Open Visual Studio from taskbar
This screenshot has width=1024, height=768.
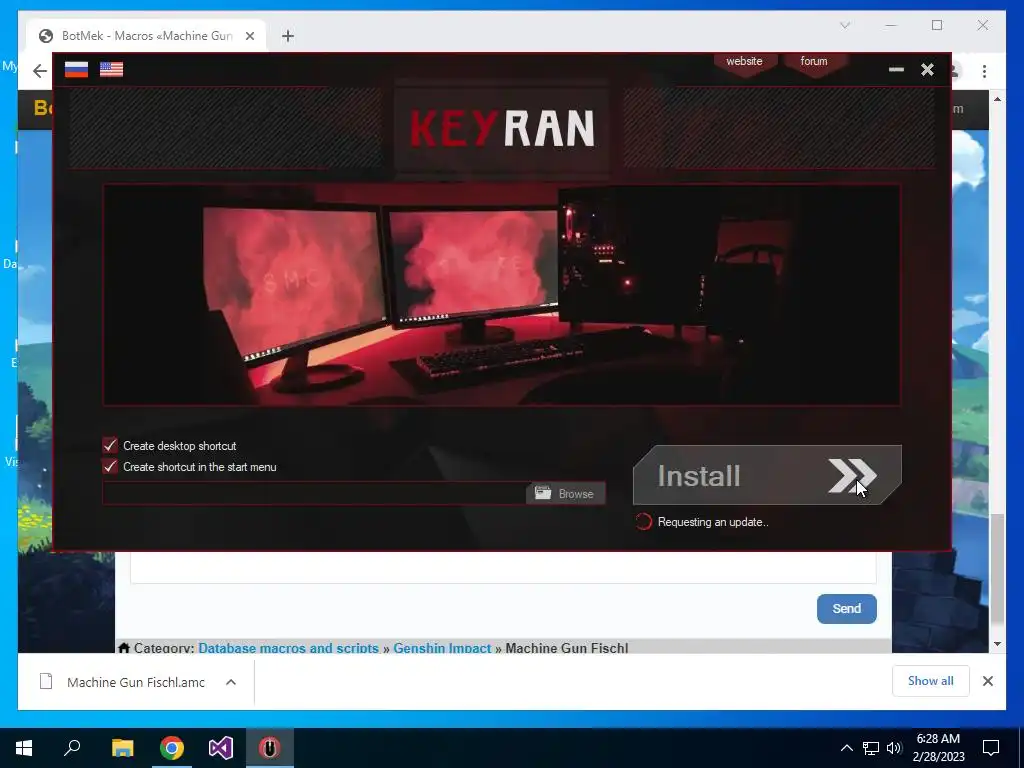pyautogui.click(x=221, y=748)
